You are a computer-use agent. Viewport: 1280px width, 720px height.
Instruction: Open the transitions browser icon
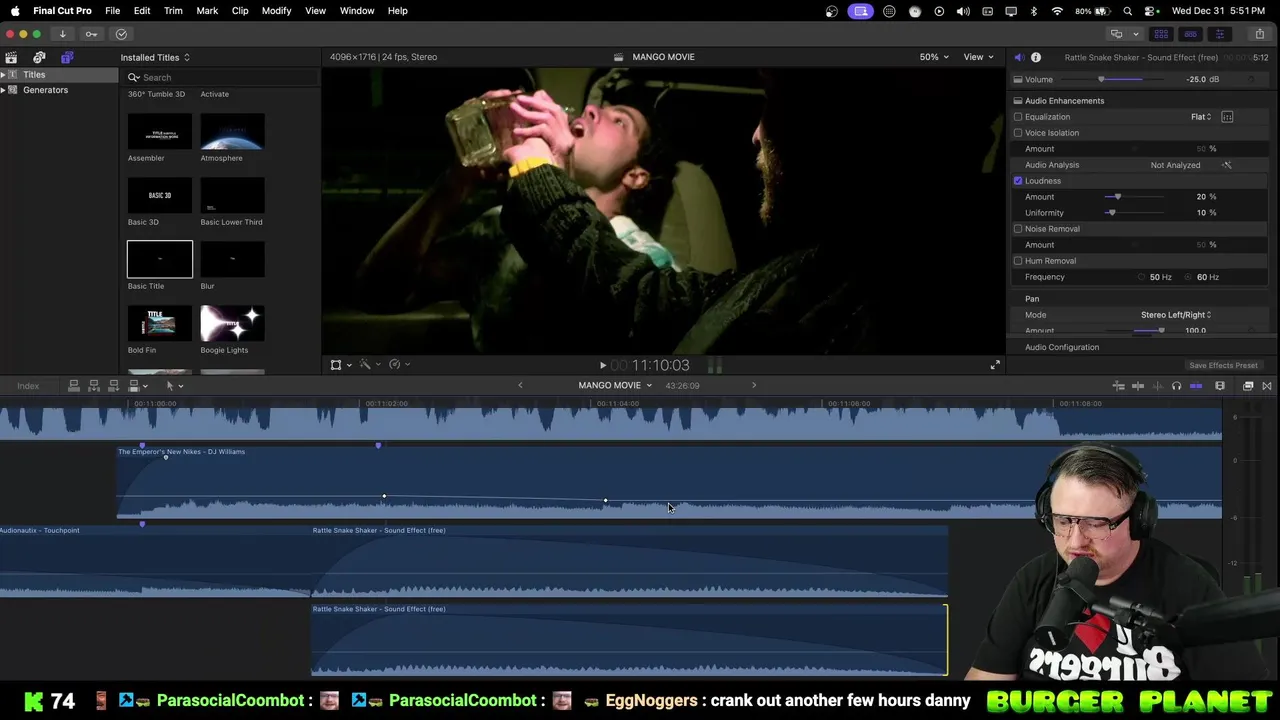pyautogui.click(x=1267, y=386)
